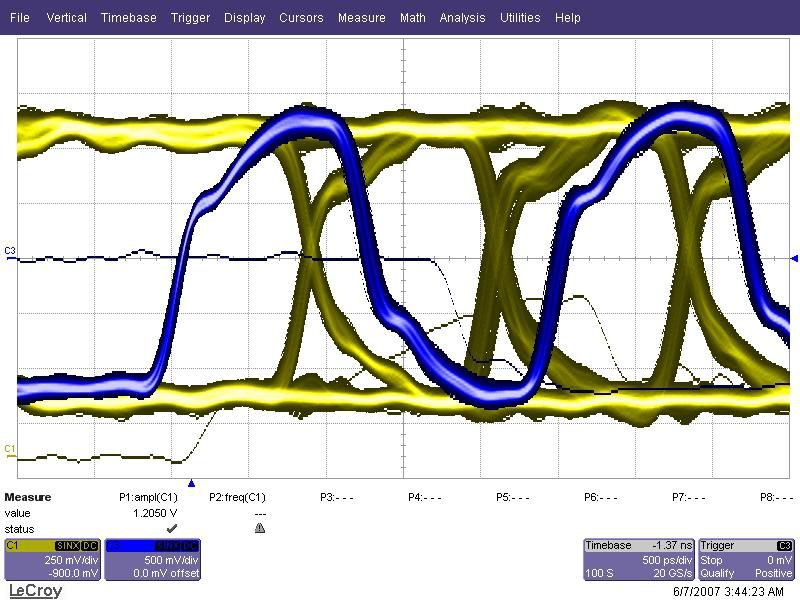800x600 pixels.
Task: Click the C3 ground level indicator
Action: coord(10,250)
